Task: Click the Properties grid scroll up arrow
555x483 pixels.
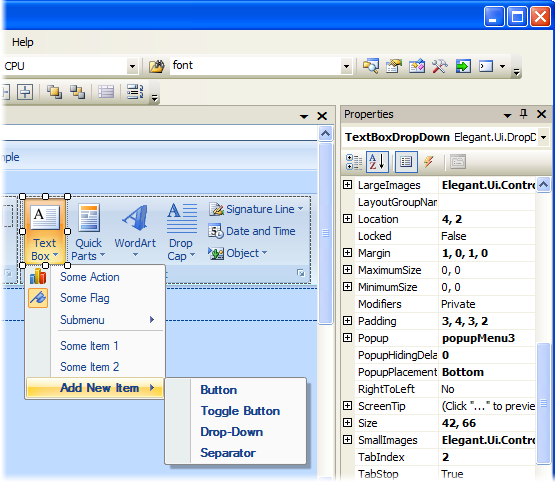Action: 543,184
